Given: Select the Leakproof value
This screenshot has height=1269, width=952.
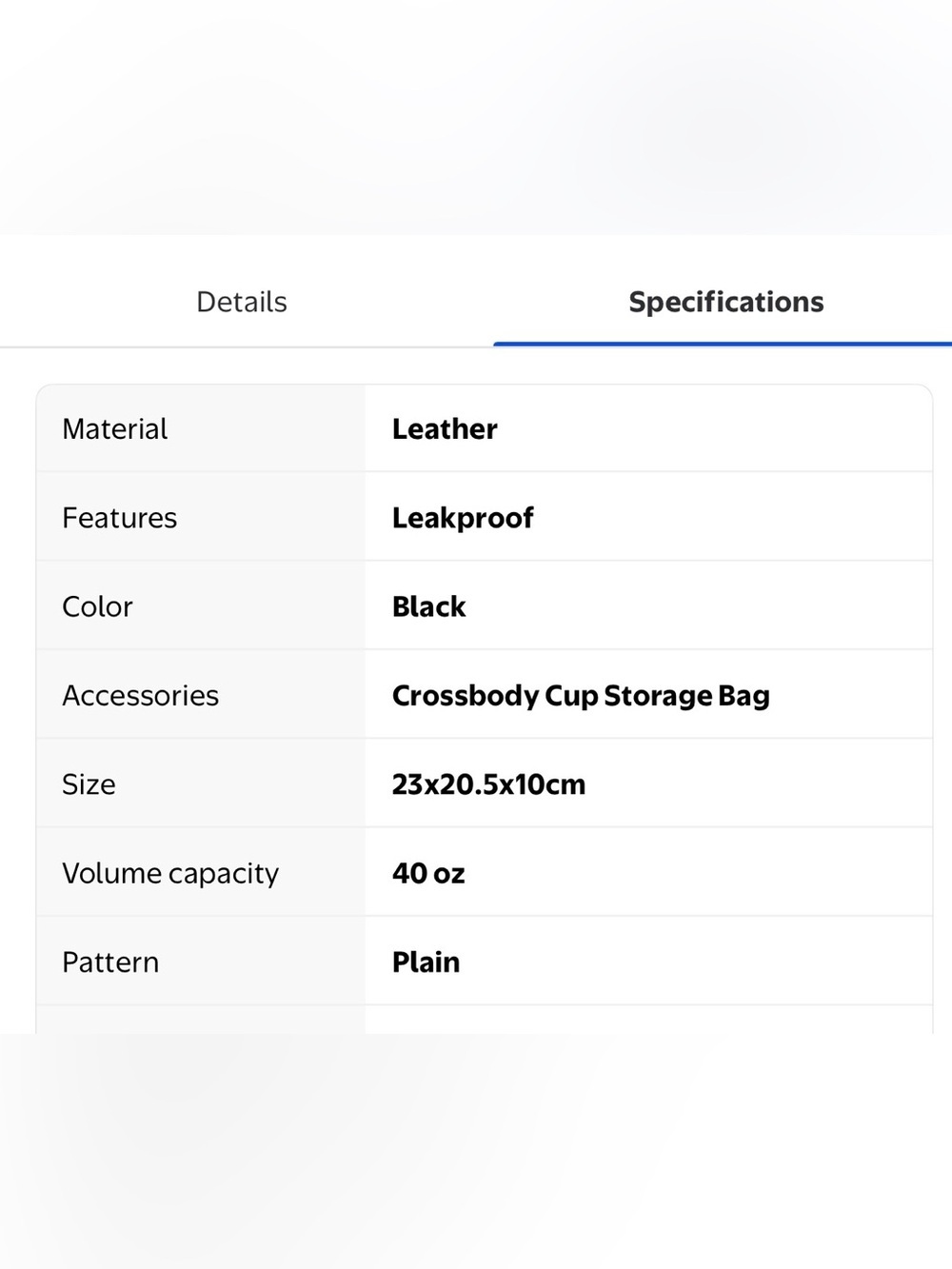Looking at the screenshot, I should point(463,518).
